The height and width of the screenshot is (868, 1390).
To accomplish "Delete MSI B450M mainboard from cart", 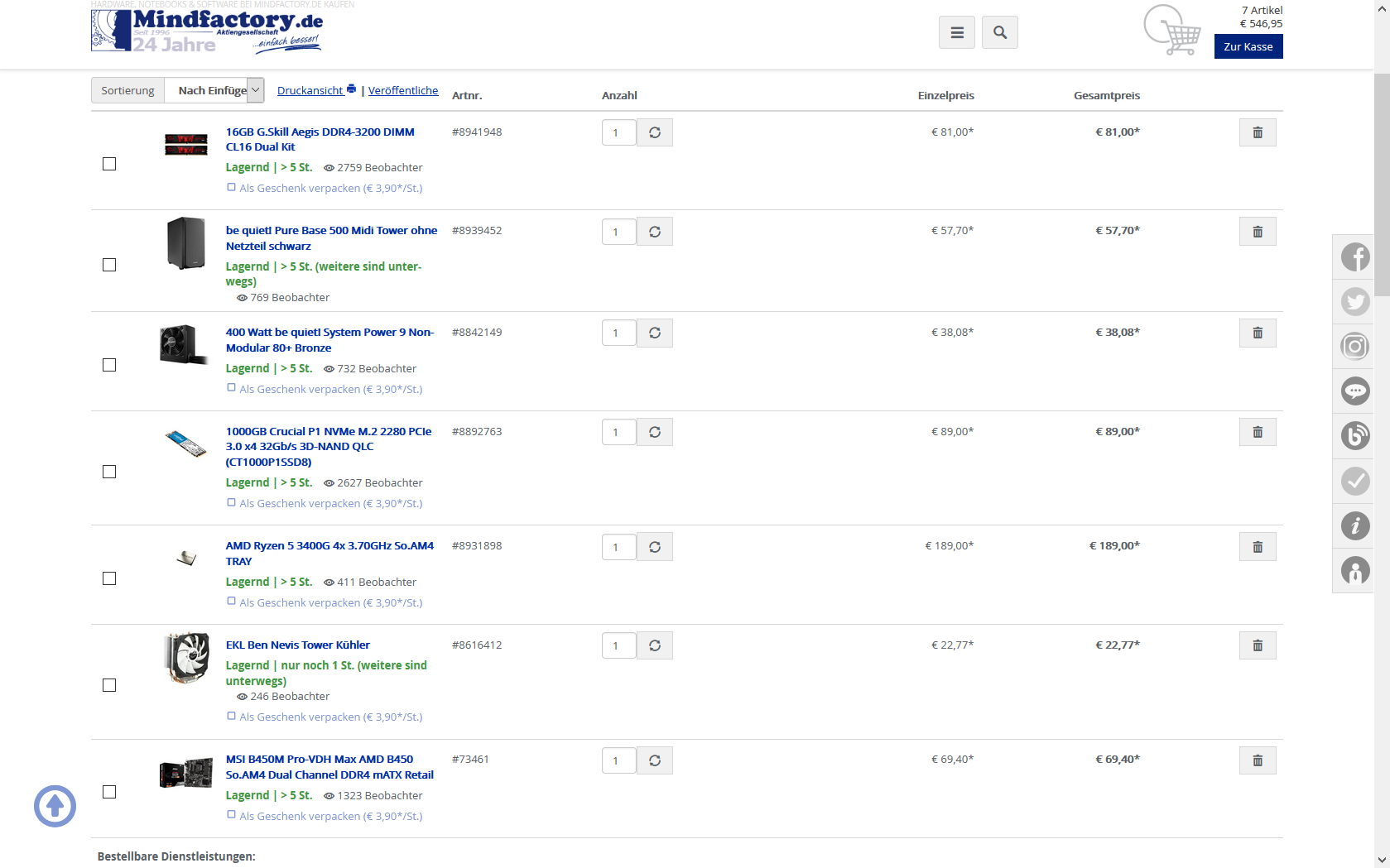I will coord(1258,760).
